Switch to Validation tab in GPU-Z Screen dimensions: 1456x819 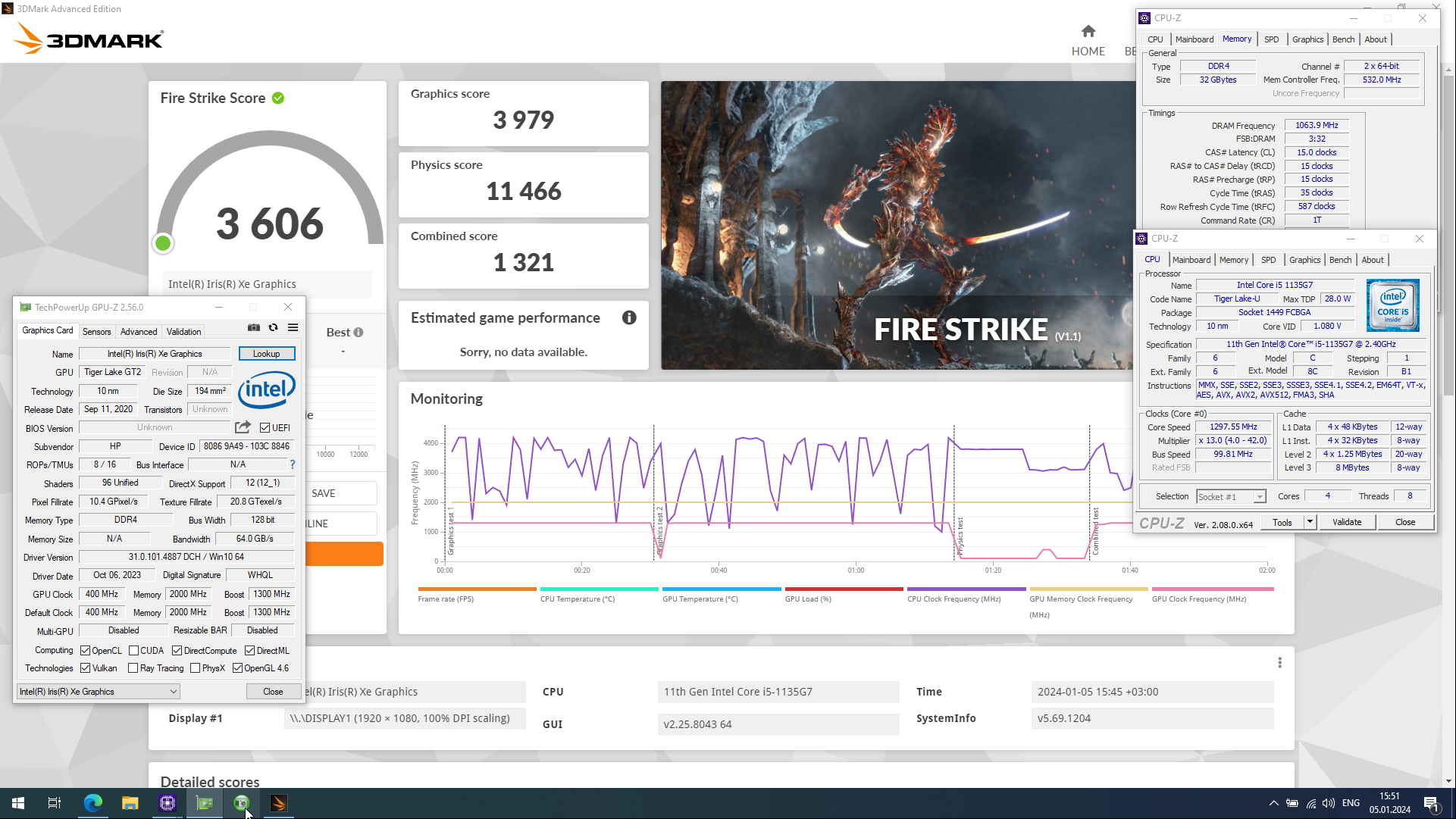tap(183, 332)
